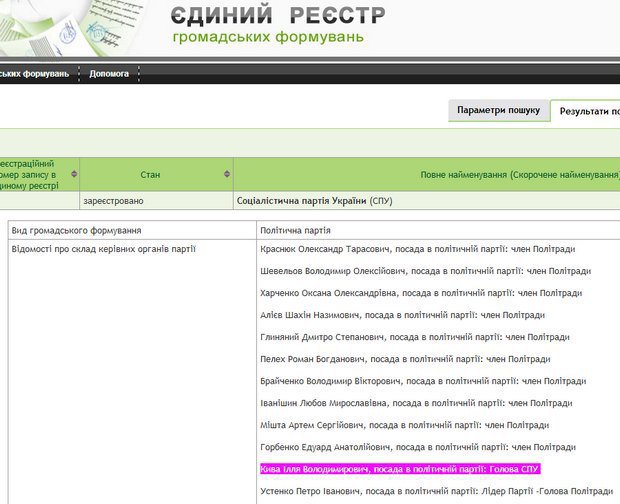Click the Стан column header

click(150, 174)
